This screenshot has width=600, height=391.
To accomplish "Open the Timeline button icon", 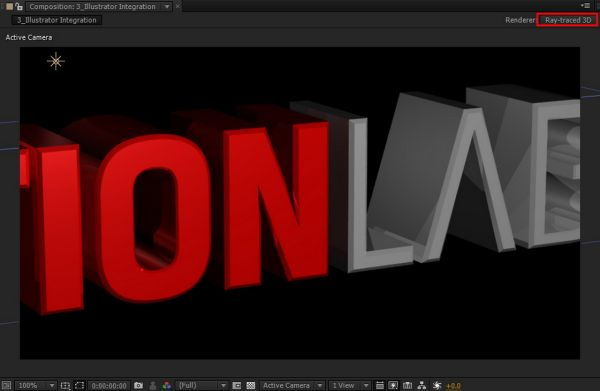I will click(x=407, y=385).
